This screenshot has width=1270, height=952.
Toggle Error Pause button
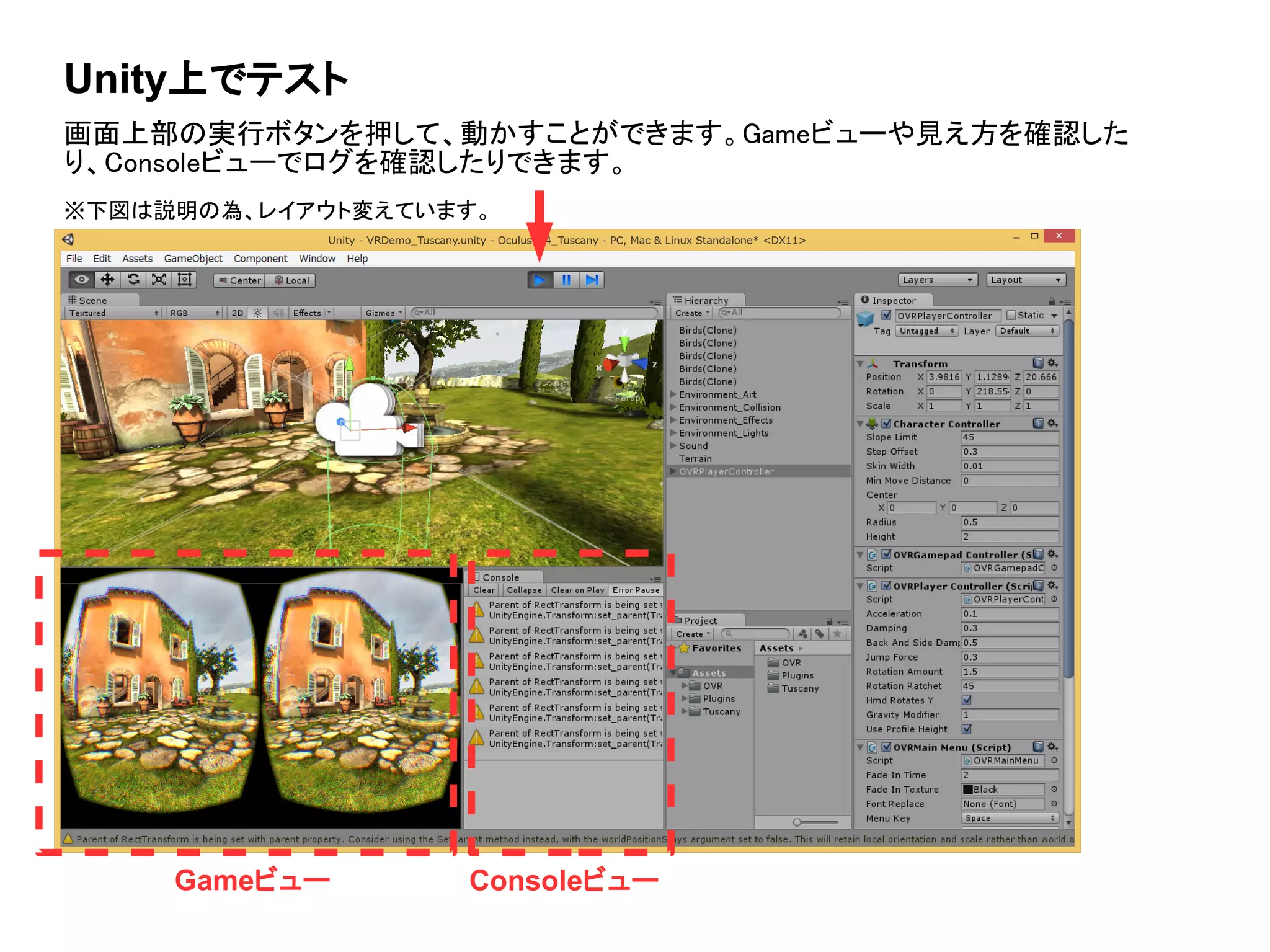point(636,590)
